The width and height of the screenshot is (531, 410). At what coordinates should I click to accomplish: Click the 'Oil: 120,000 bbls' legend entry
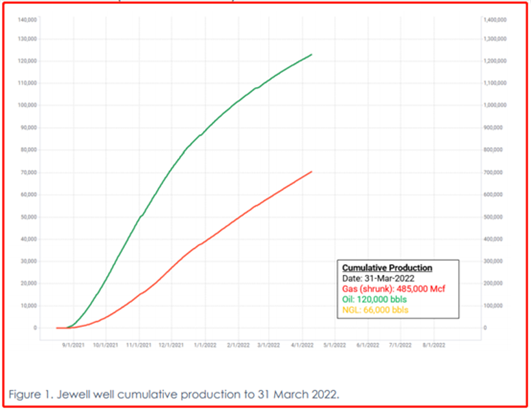[375, 299]
